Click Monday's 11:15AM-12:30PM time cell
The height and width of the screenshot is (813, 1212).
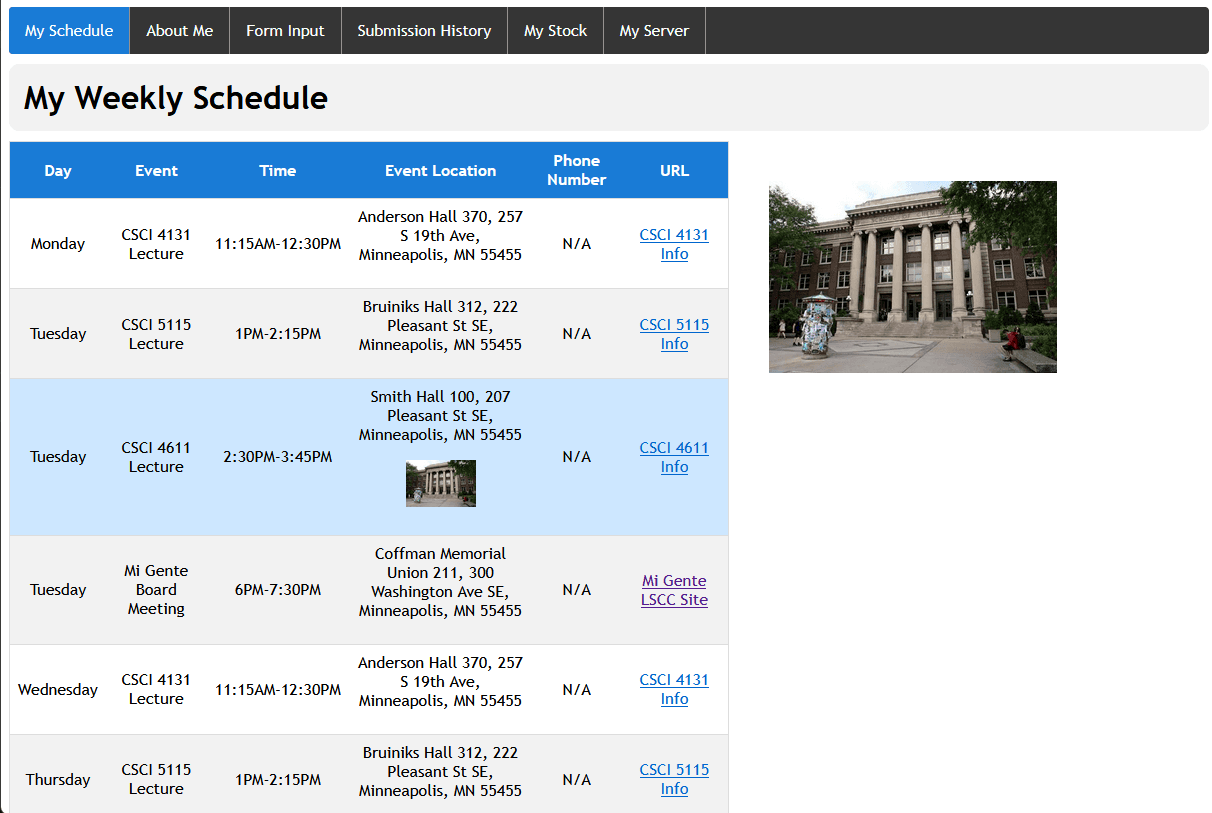(x=278, y=244)
